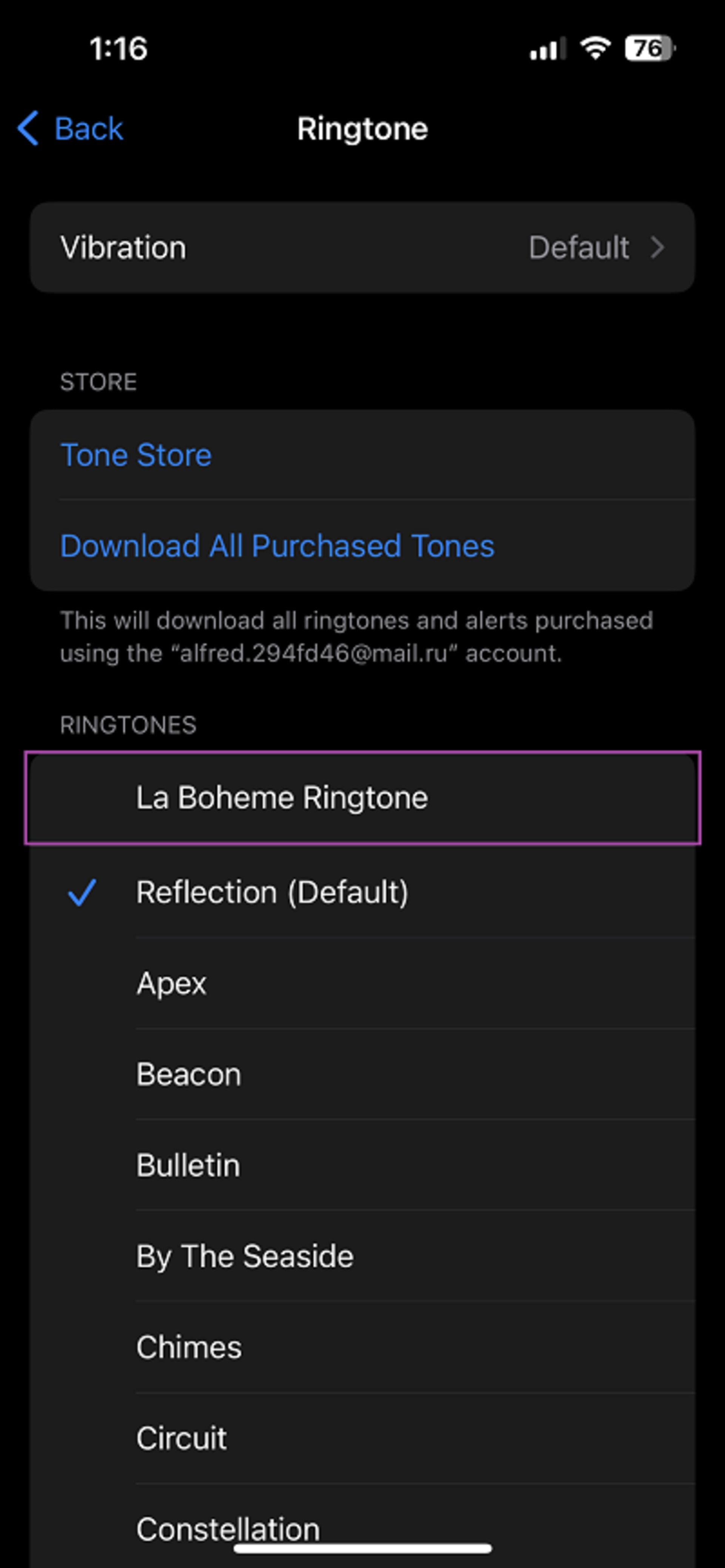Select the Circuit ringtone
The image size is (725, 1568).
181,1438
